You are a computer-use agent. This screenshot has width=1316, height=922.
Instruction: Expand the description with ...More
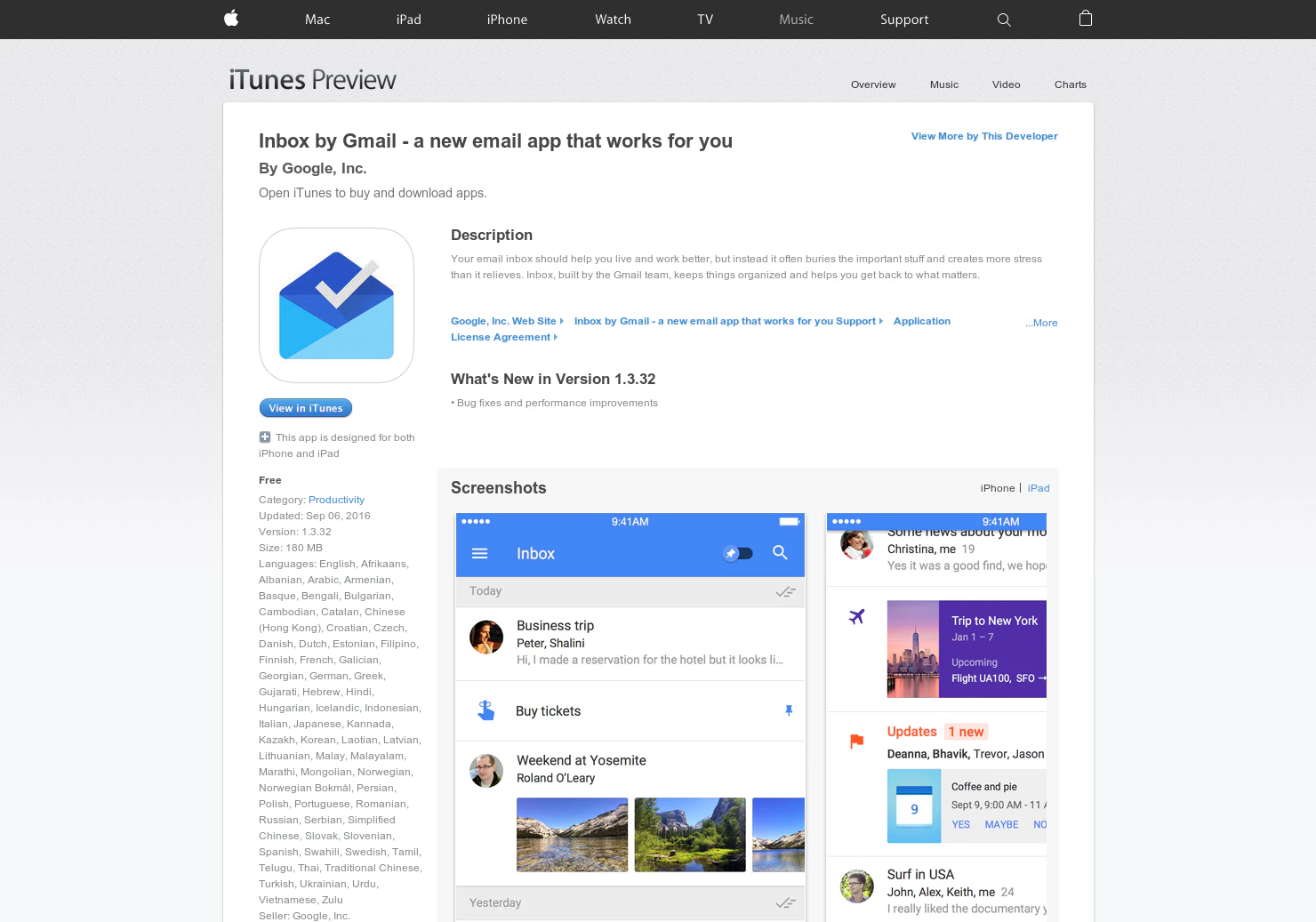point(1041,323)
